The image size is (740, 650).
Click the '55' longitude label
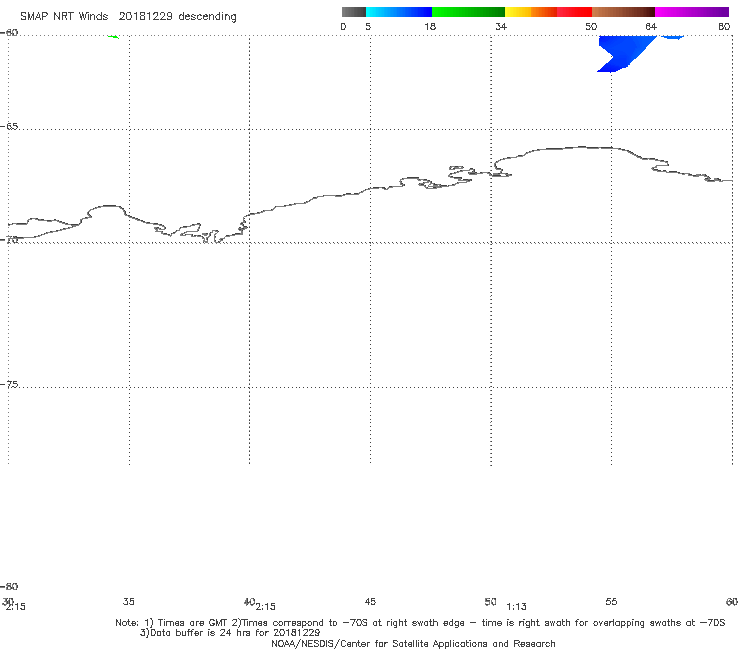tap(611, 601)
